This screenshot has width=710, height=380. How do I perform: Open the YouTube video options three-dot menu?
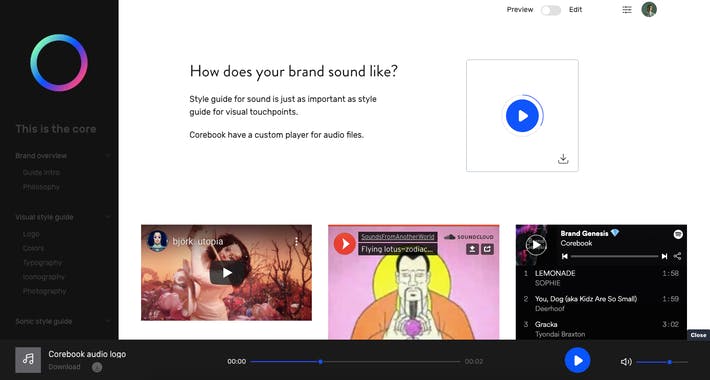tap(296, 241)
